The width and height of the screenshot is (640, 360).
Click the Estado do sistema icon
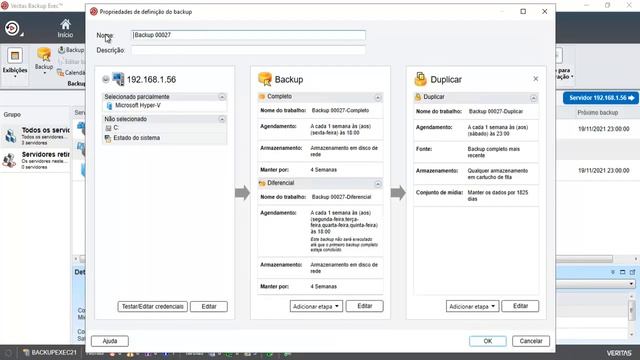pyautogui.click(x=108, y=138)
